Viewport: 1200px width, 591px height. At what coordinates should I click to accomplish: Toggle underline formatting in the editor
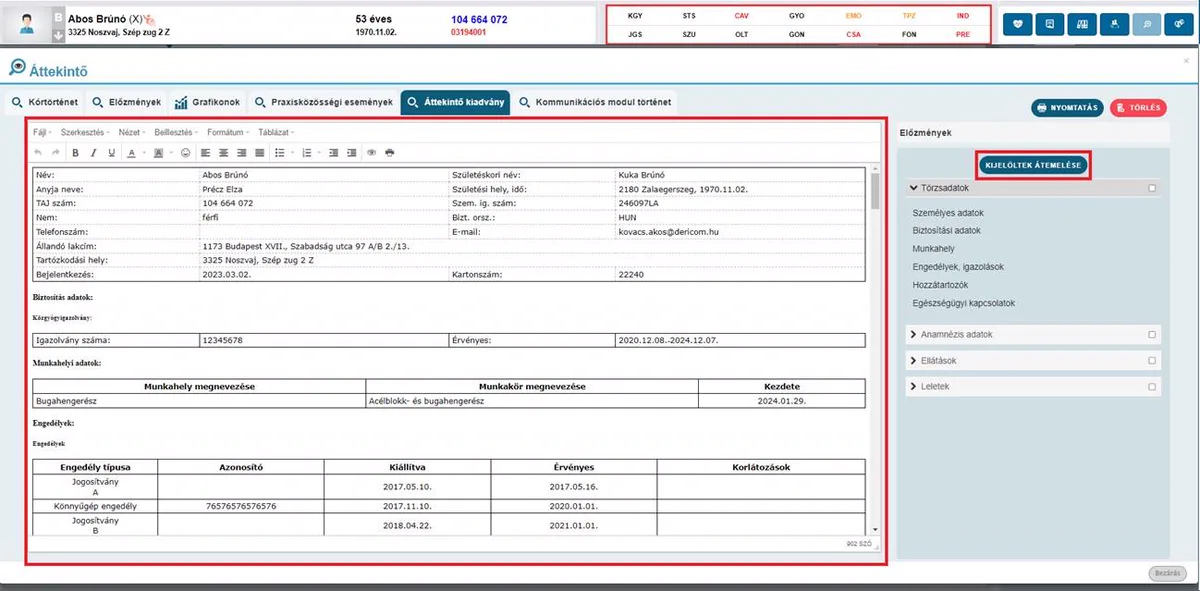coord(111,153)
